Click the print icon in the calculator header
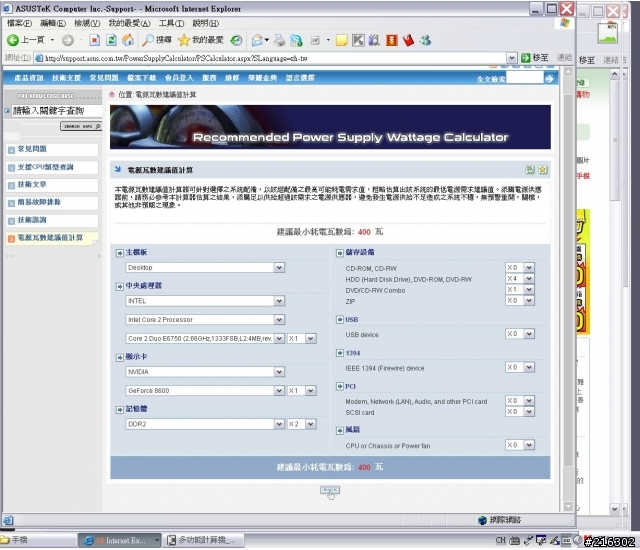640x550 pixels. point(530,170)
